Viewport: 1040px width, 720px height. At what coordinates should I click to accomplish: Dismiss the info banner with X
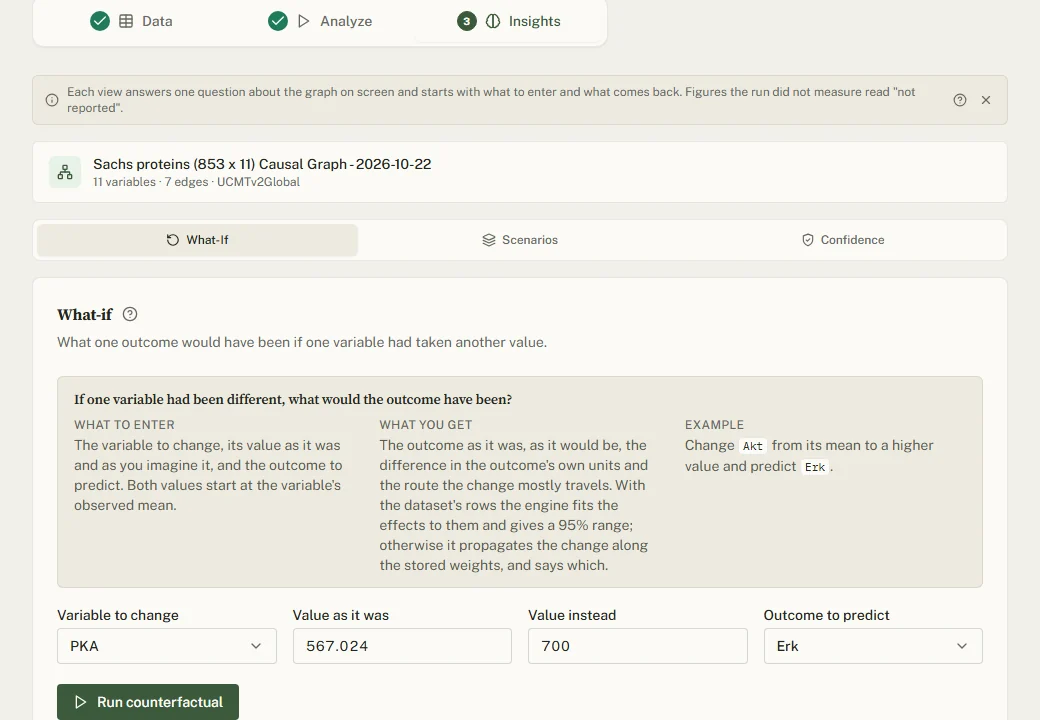coord(986,100)
